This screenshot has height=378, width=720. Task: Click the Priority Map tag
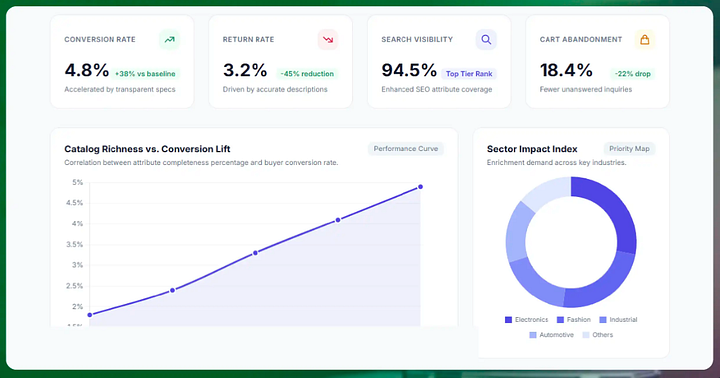pos(629,149)
